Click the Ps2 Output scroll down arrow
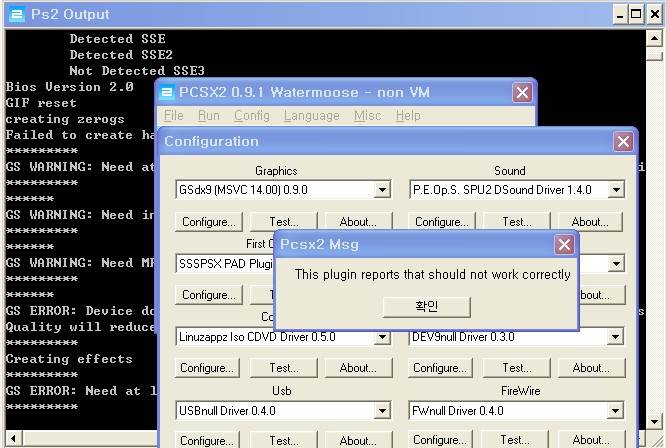Viewport: 667px width, 448px height. pyautogui.click(x=654, y=422)
